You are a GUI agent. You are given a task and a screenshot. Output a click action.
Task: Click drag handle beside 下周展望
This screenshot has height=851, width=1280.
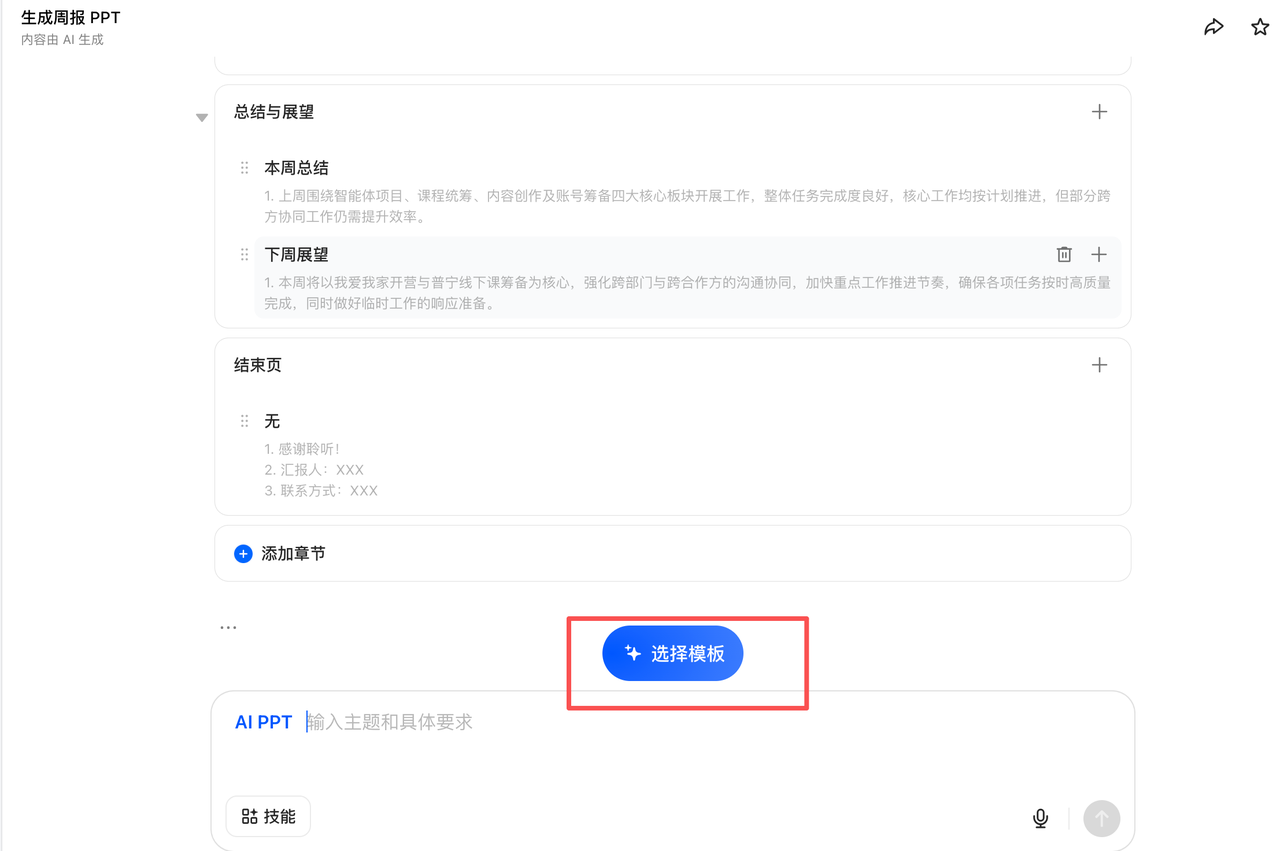(244, 255)
